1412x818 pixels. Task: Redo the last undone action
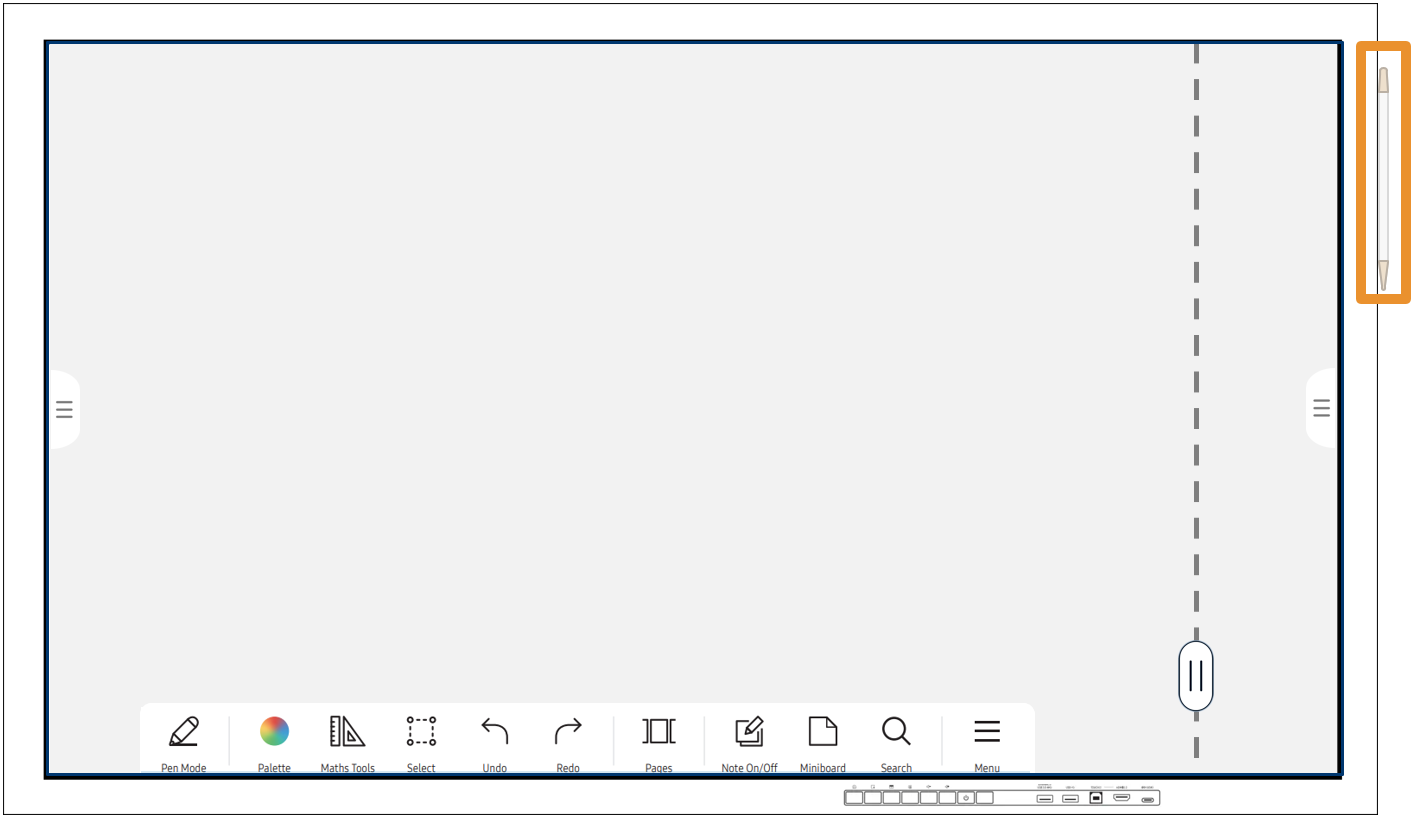(x=568, y=732)
